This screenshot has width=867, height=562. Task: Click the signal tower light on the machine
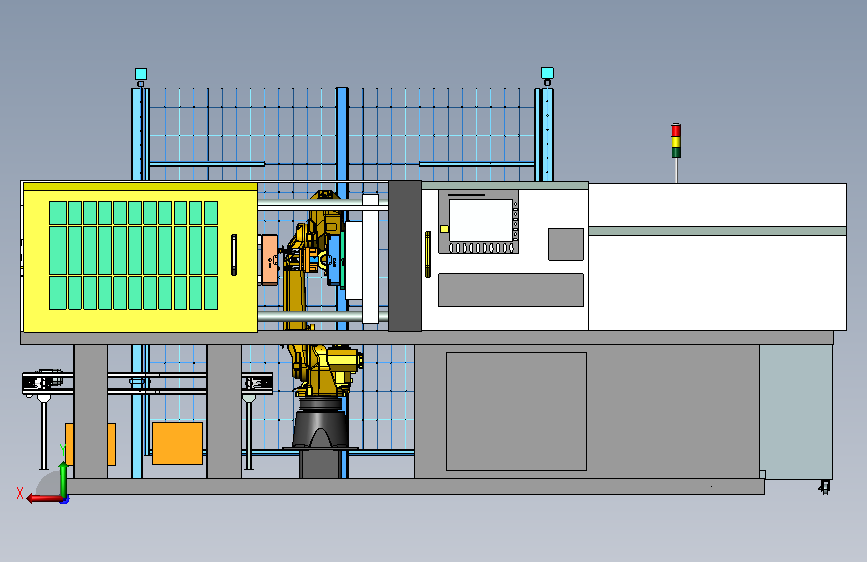676,140
